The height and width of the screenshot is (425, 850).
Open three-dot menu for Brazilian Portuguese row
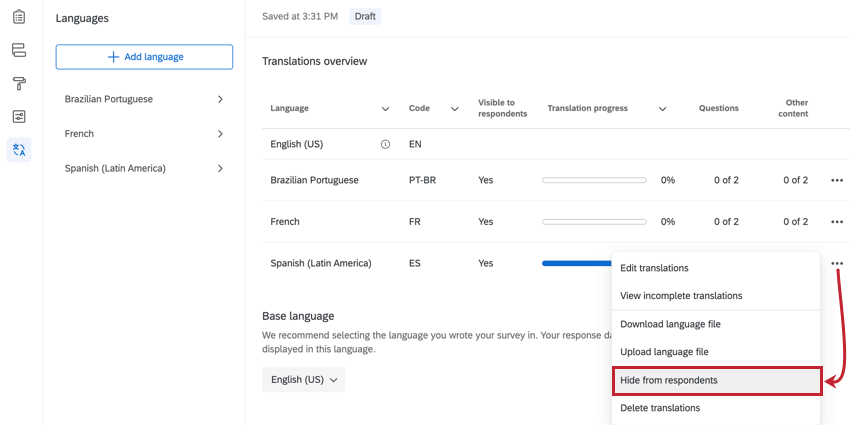tap(836, 180)
